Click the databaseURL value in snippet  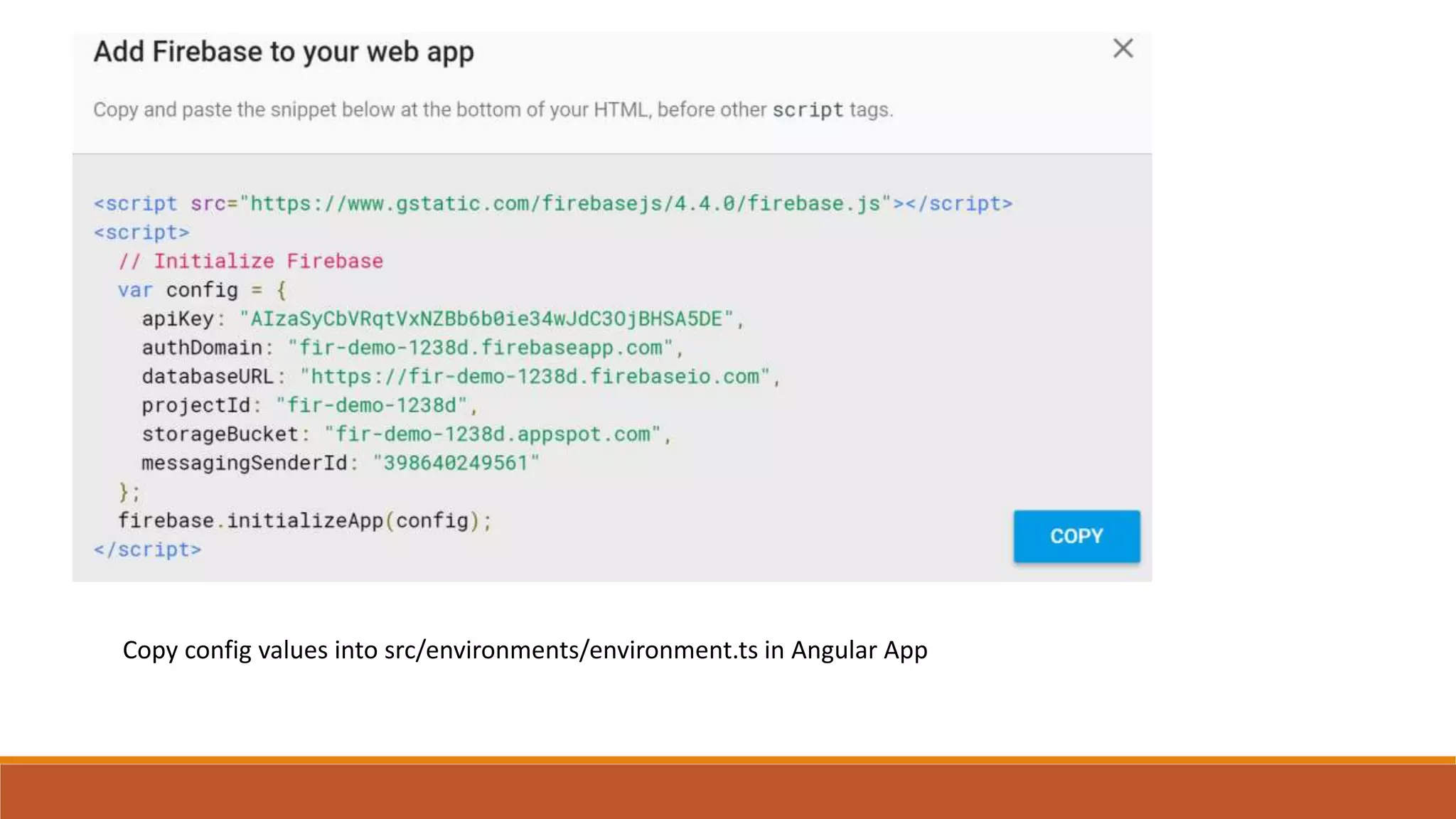pyautogui.click(x=535, y=377)
